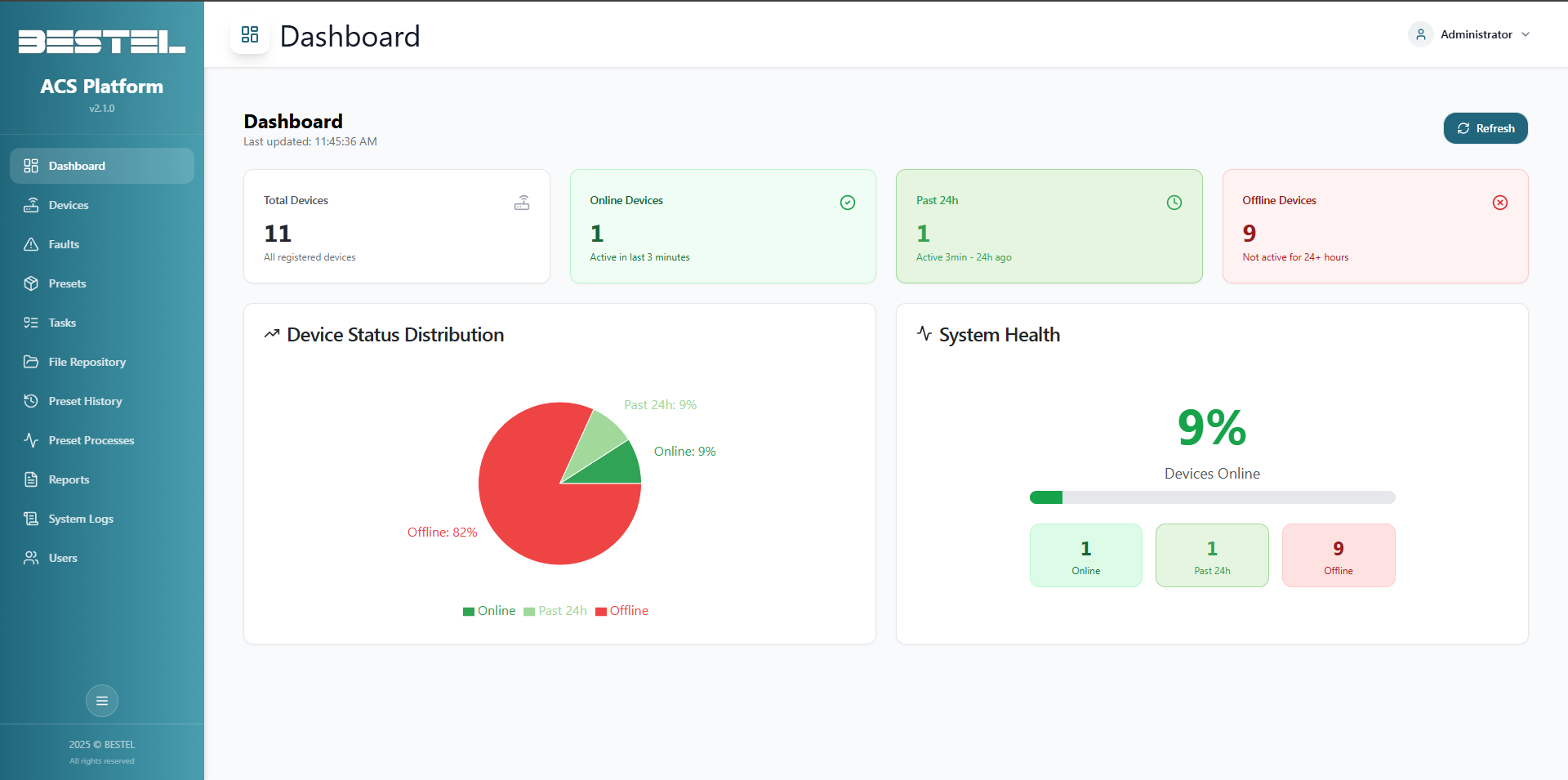
Task: Collapse the sidebar with the hamburger button
Action: [102, 701]
